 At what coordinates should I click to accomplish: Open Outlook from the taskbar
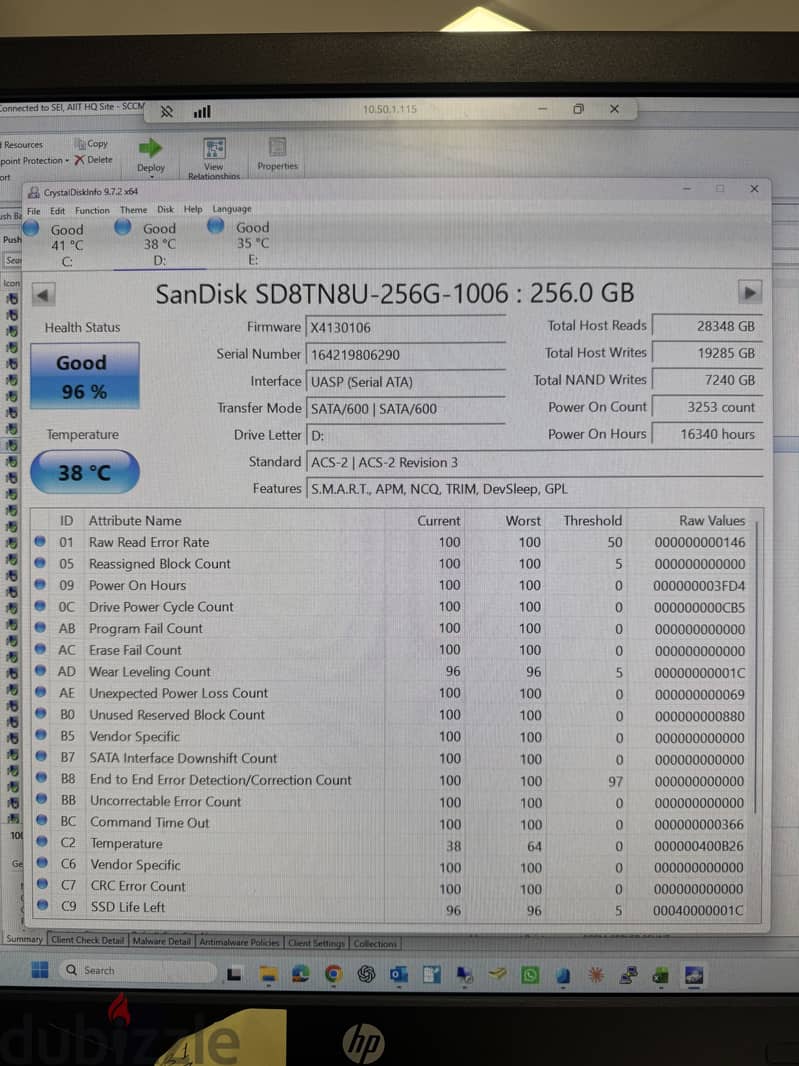click(x=398, y=975)
